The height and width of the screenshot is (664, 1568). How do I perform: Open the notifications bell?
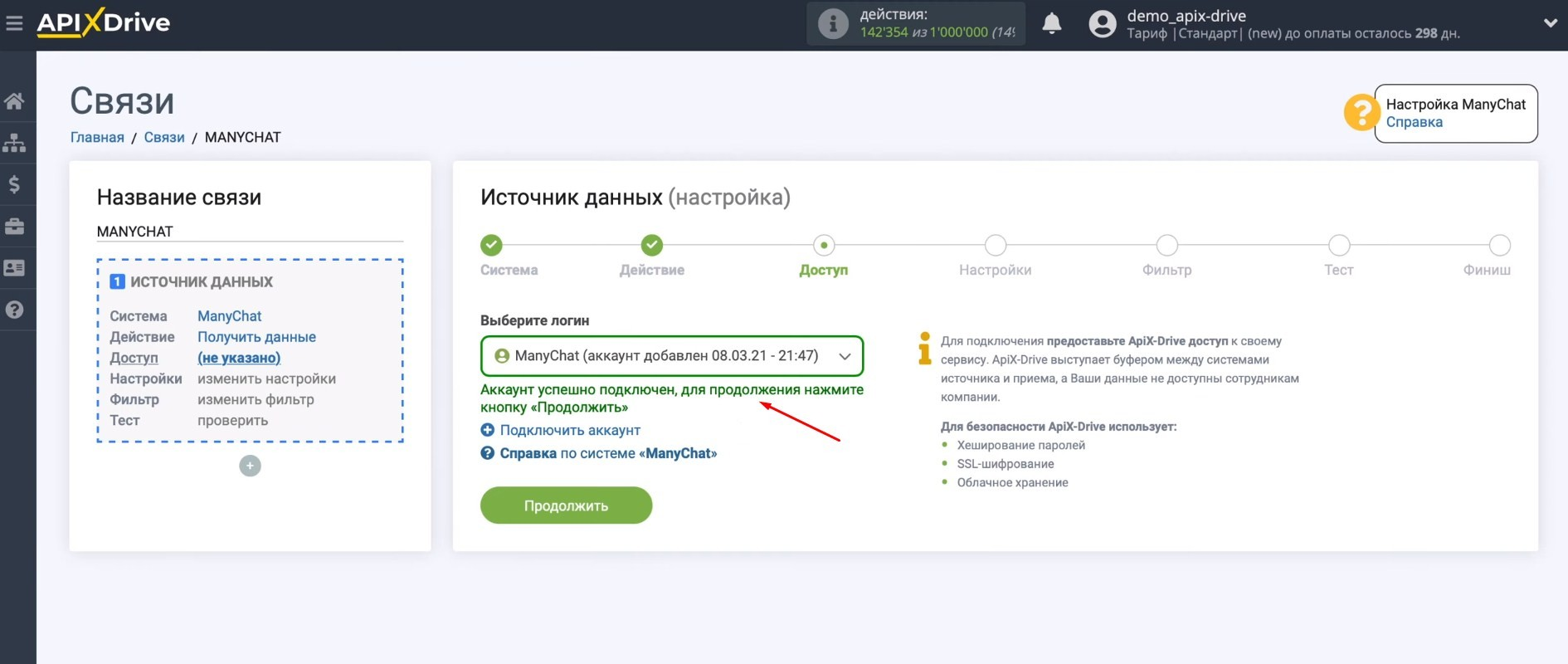[x=1052, y=23]
